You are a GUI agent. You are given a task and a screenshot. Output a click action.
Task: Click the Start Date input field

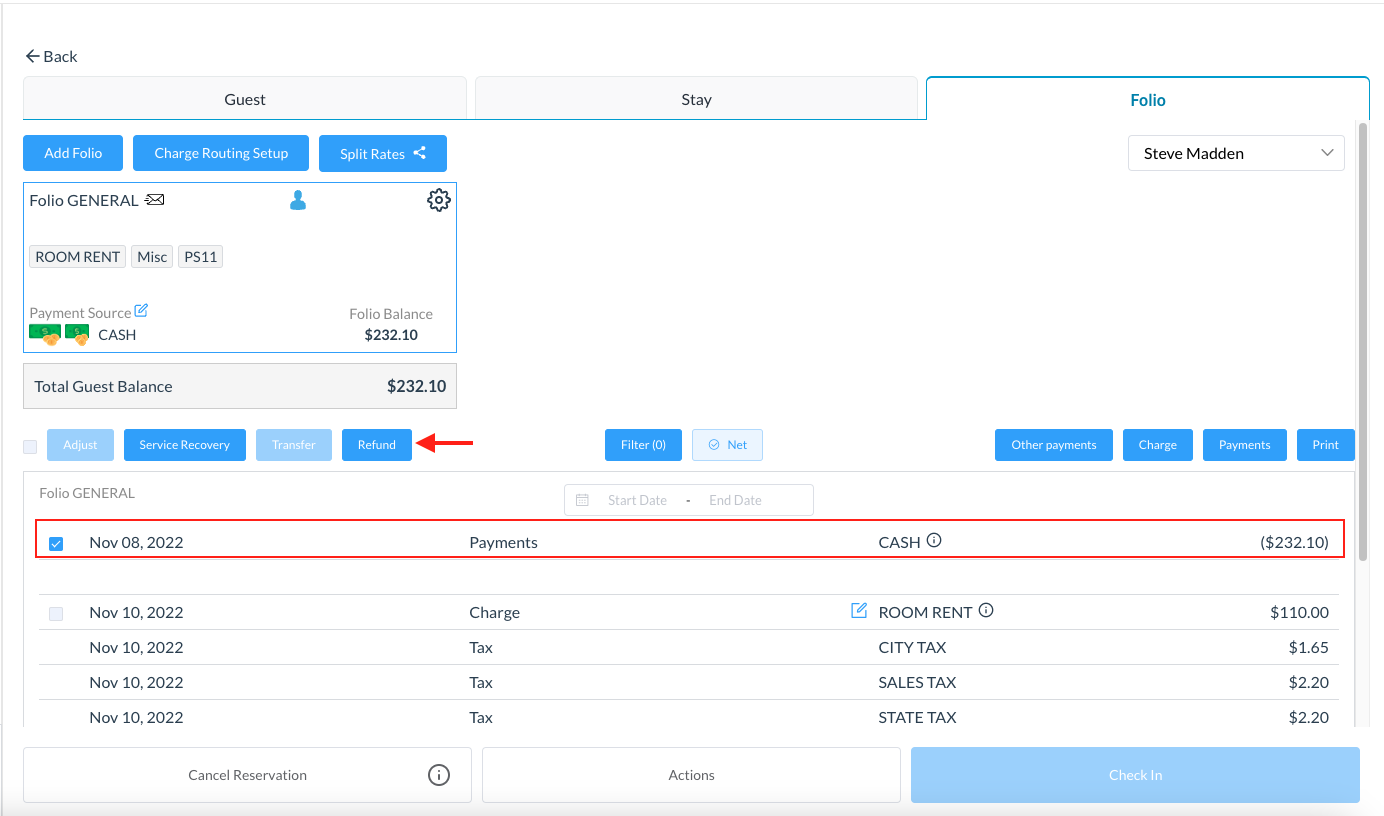(637, 500)
